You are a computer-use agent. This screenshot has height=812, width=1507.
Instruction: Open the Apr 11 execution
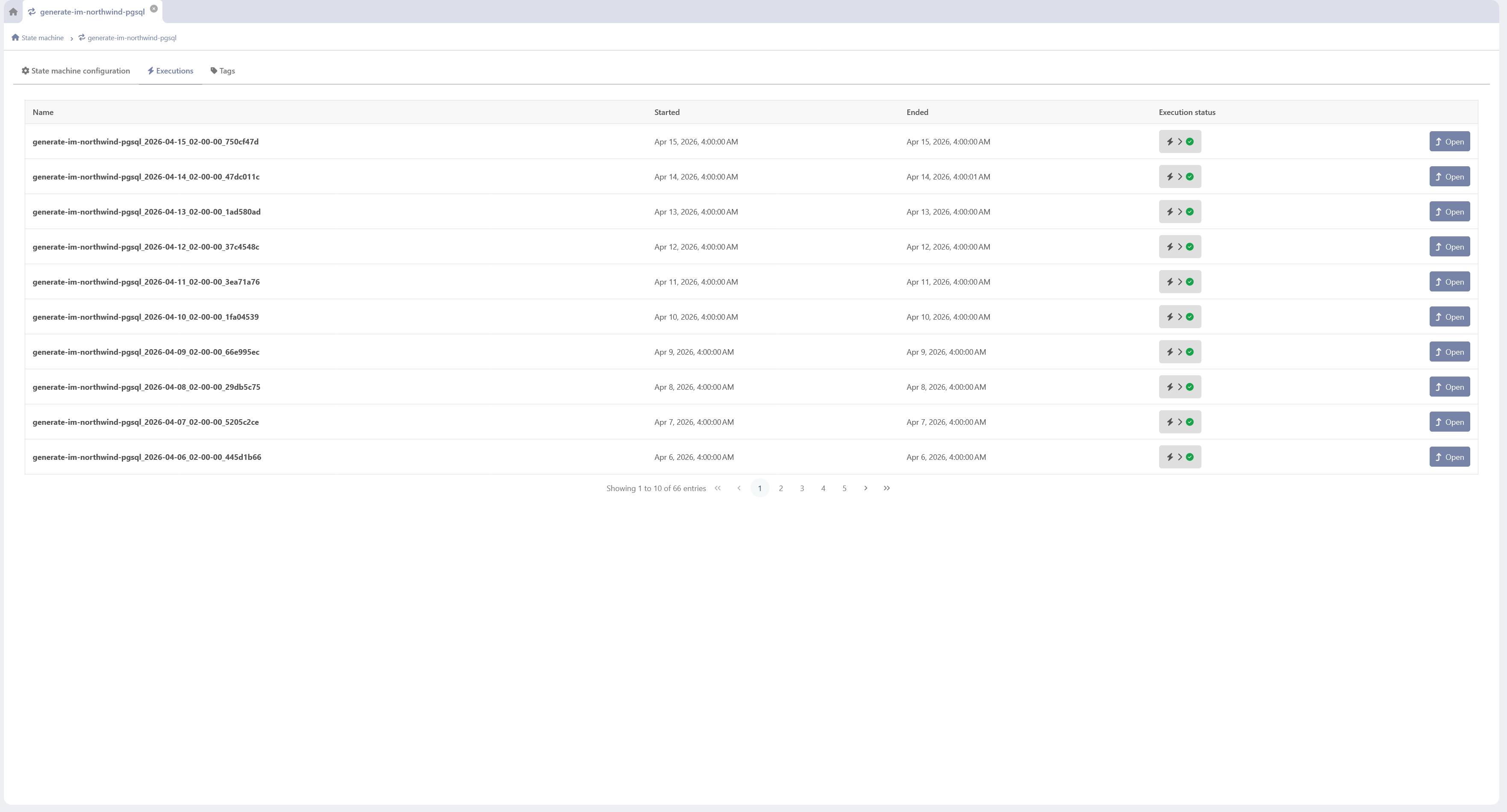(1449, 282)
